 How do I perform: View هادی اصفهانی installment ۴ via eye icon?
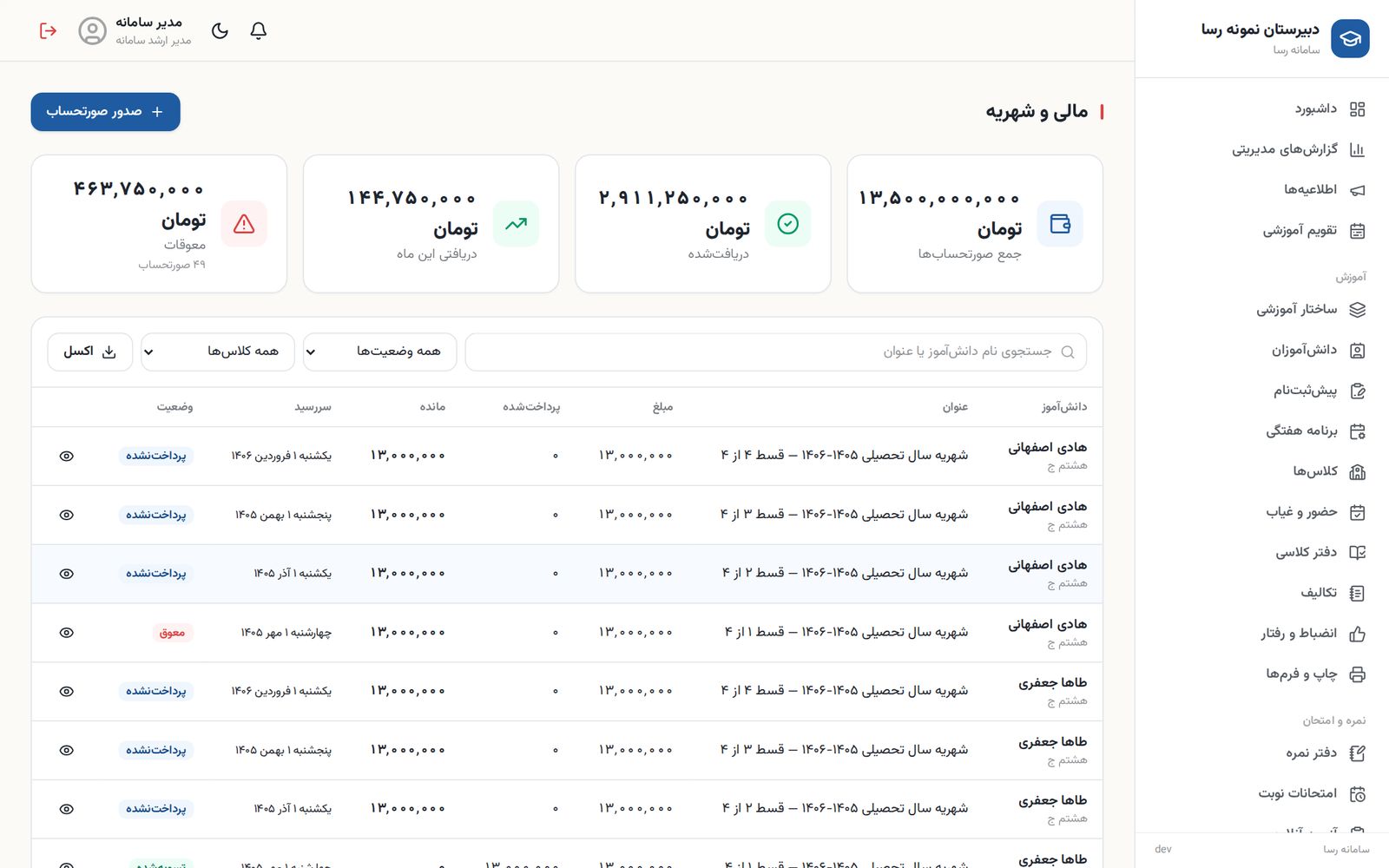coord(67,456)
